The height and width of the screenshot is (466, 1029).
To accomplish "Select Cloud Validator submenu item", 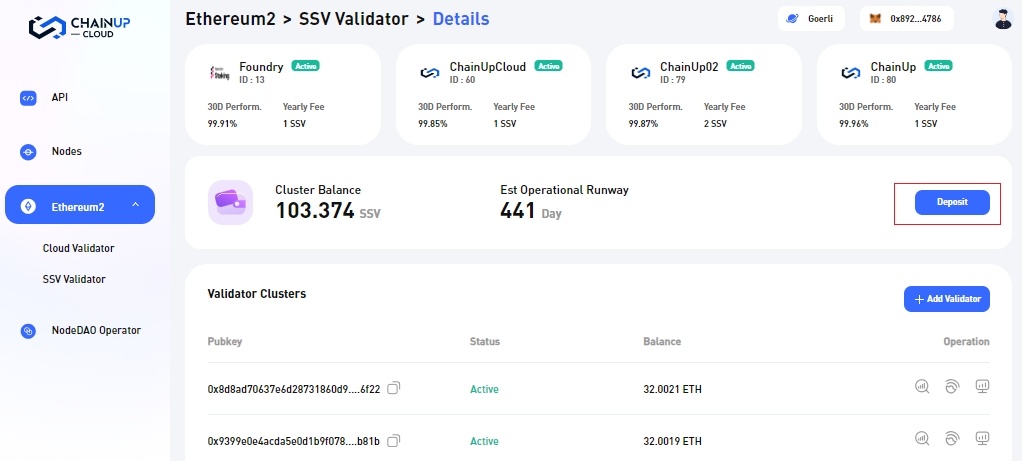I will [x=78, y=248].
